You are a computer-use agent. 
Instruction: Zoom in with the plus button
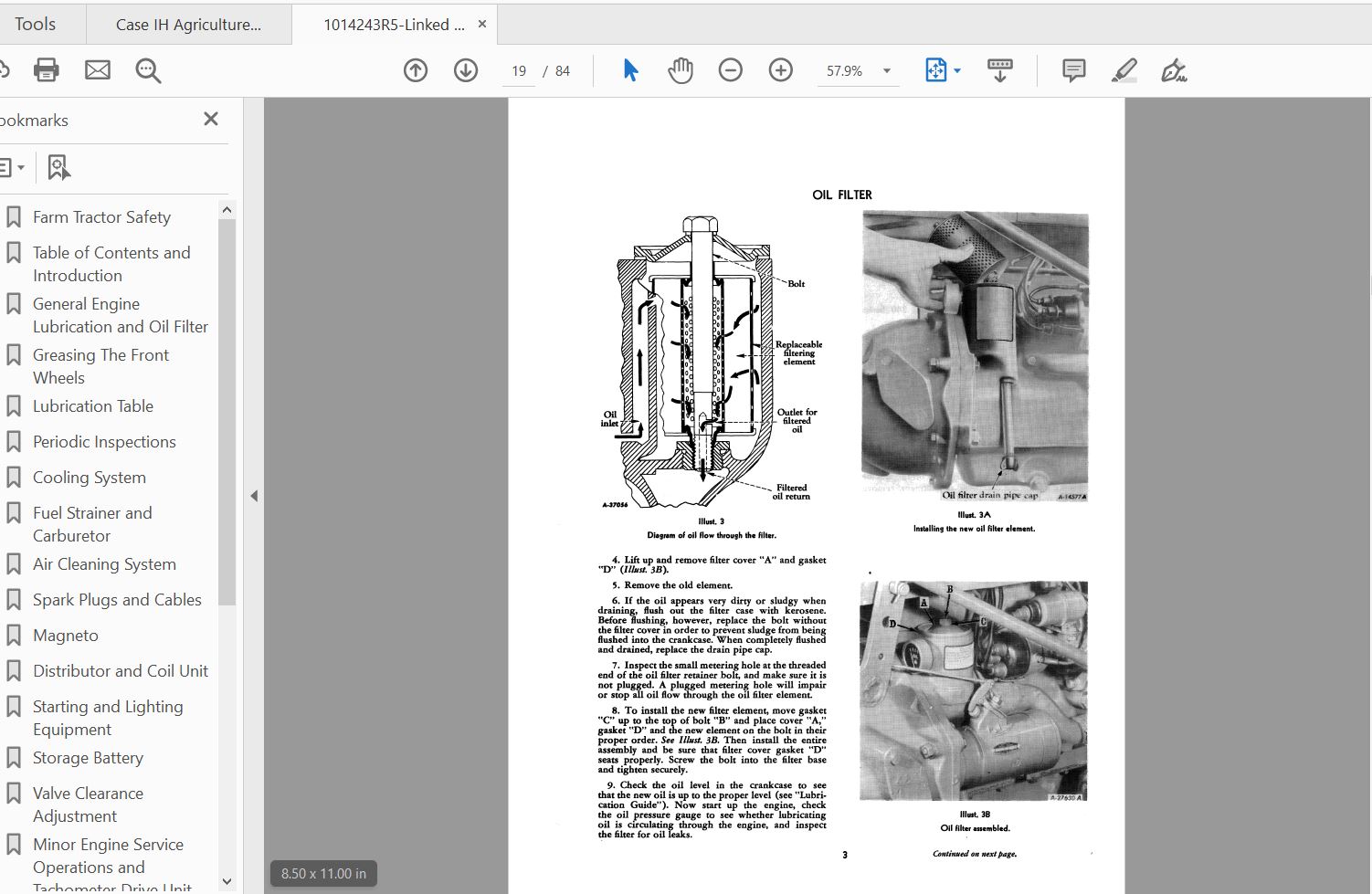pyautogui.click(x=780, y=70)
